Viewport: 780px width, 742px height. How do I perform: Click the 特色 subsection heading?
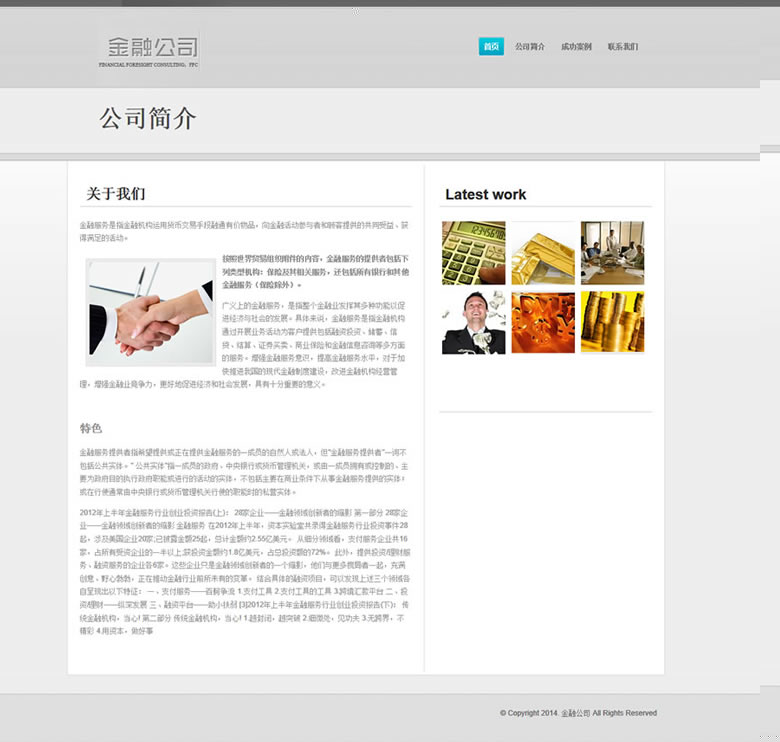tap(91, 428)
